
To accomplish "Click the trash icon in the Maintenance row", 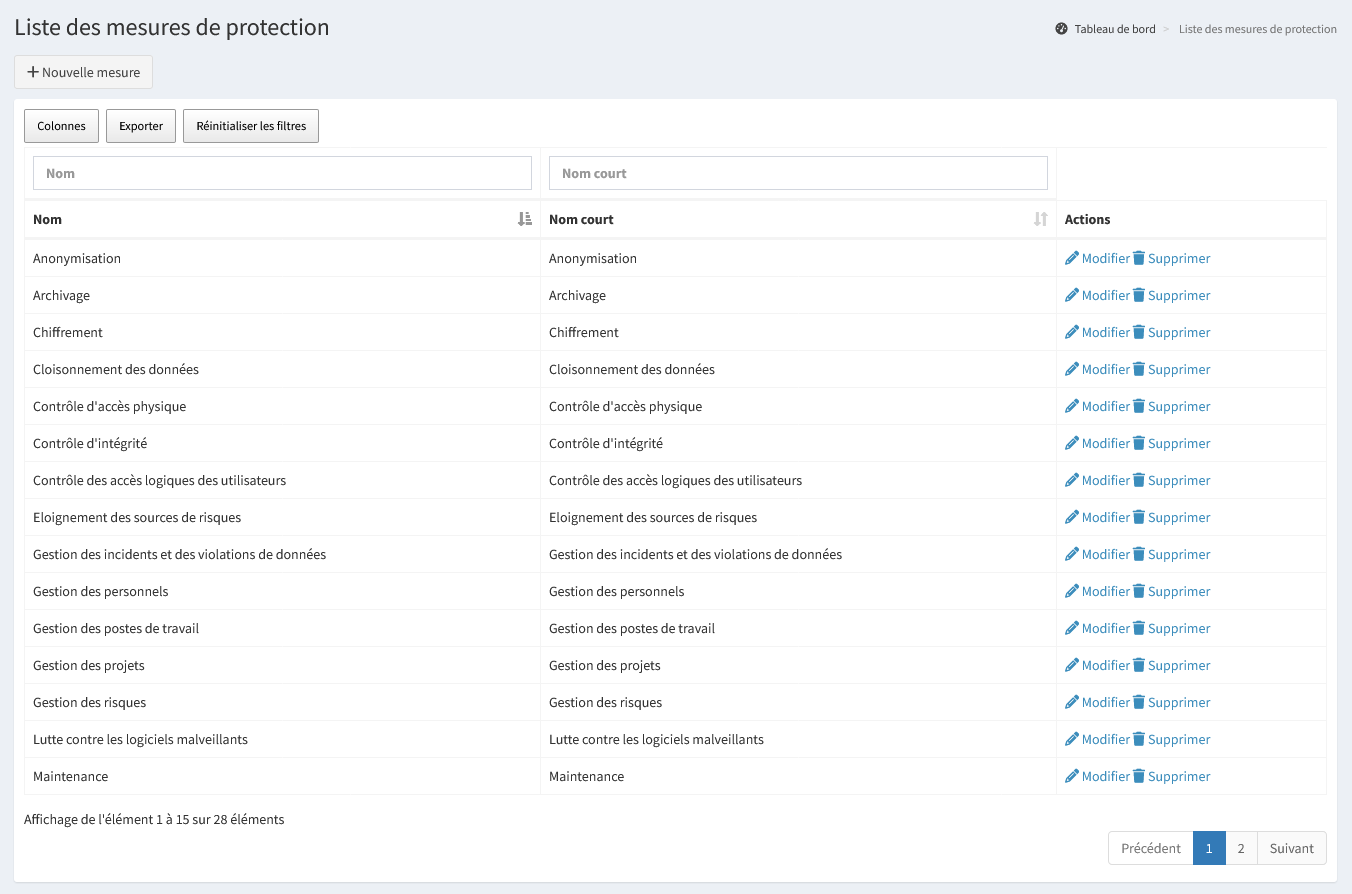I will coord(1139,776).
